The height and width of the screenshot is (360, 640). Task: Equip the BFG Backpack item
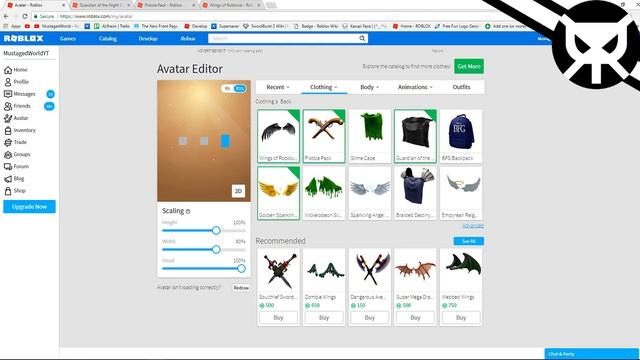coord(461,136)
